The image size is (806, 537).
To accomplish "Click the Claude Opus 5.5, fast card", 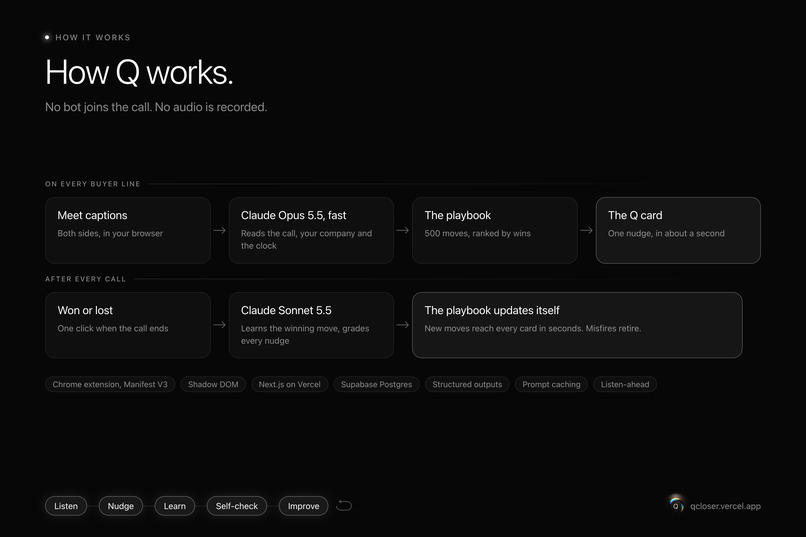I will (x=311, y=230).
